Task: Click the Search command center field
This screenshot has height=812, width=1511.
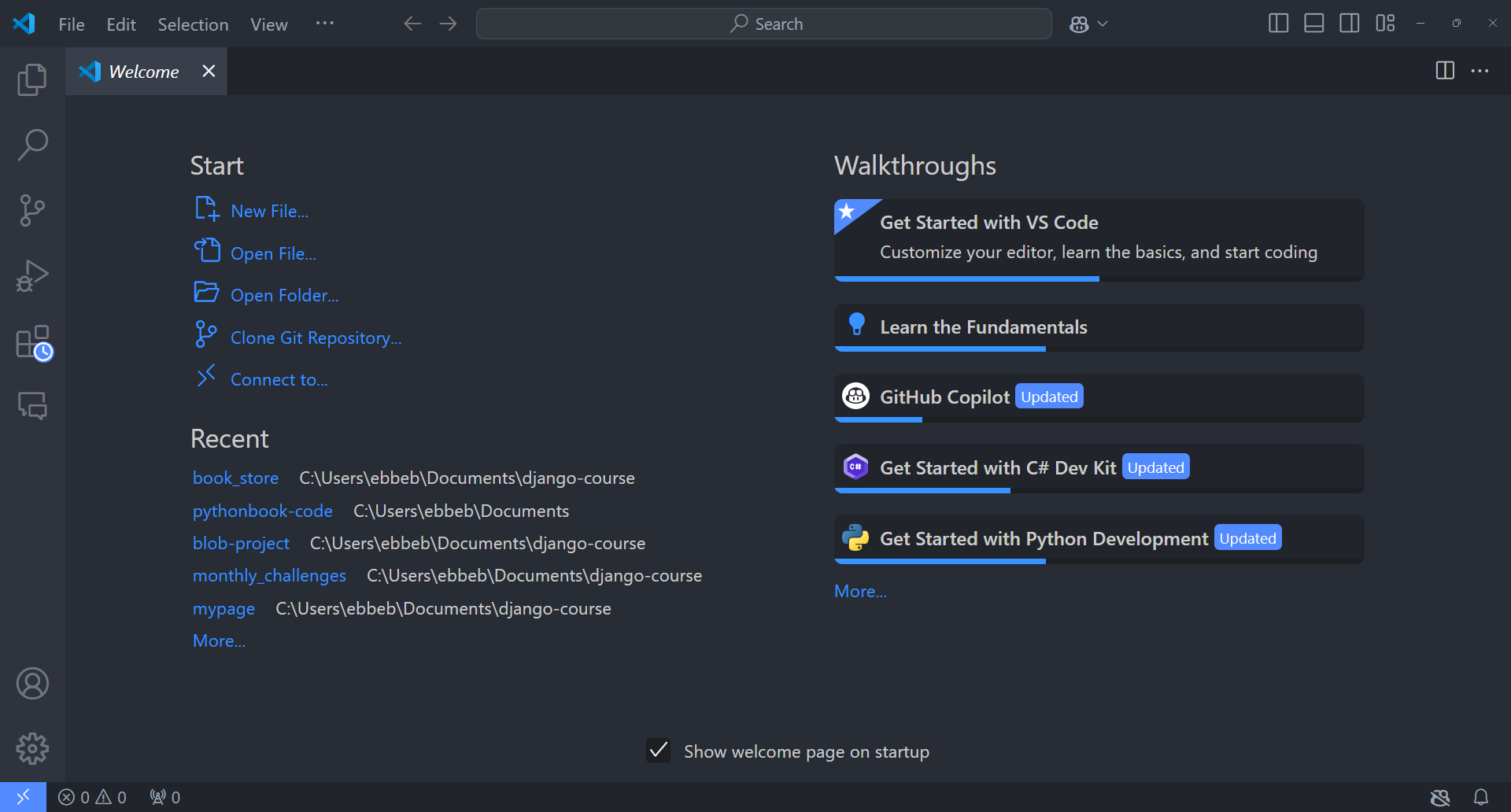Action: pos(763,24)
